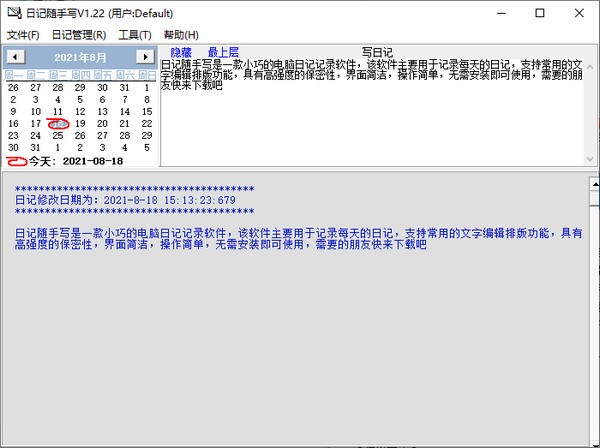The width and height of the screenshot is (600, 448).
Task: Open the 帮助(H) menu
Action: (x=181, y=35)
